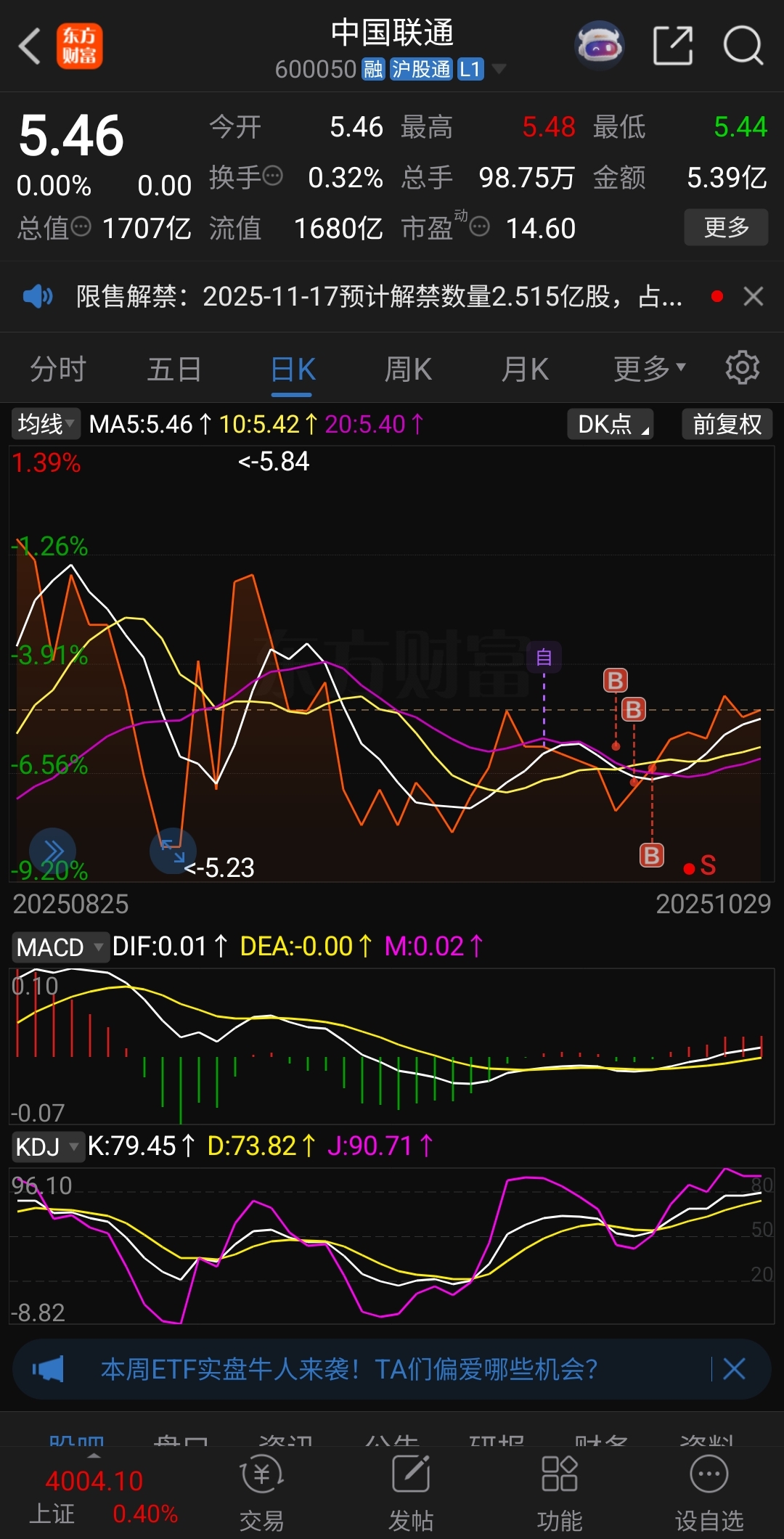Open the 前复权 adjustment selector
The image size is (784, 1539).
point(727,424)
